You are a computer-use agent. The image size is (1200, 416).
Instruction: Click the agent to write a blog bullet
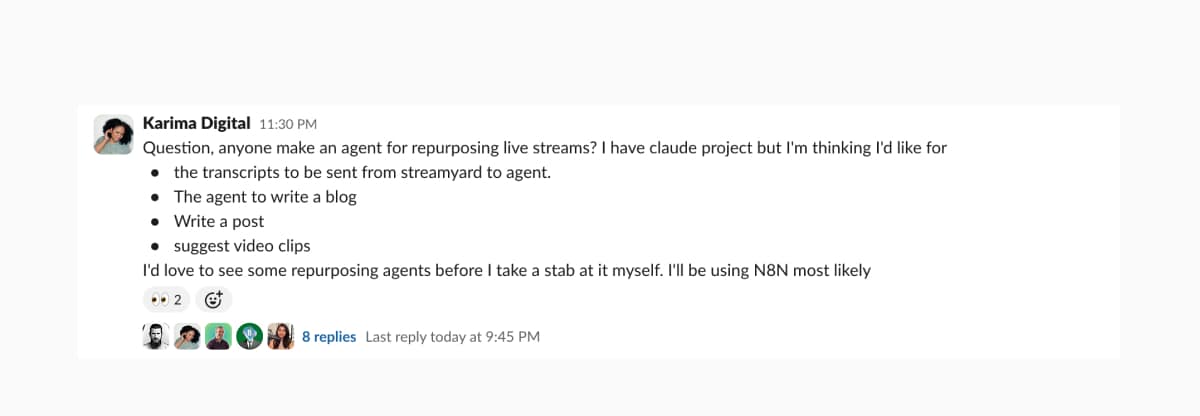coord(265,197)
